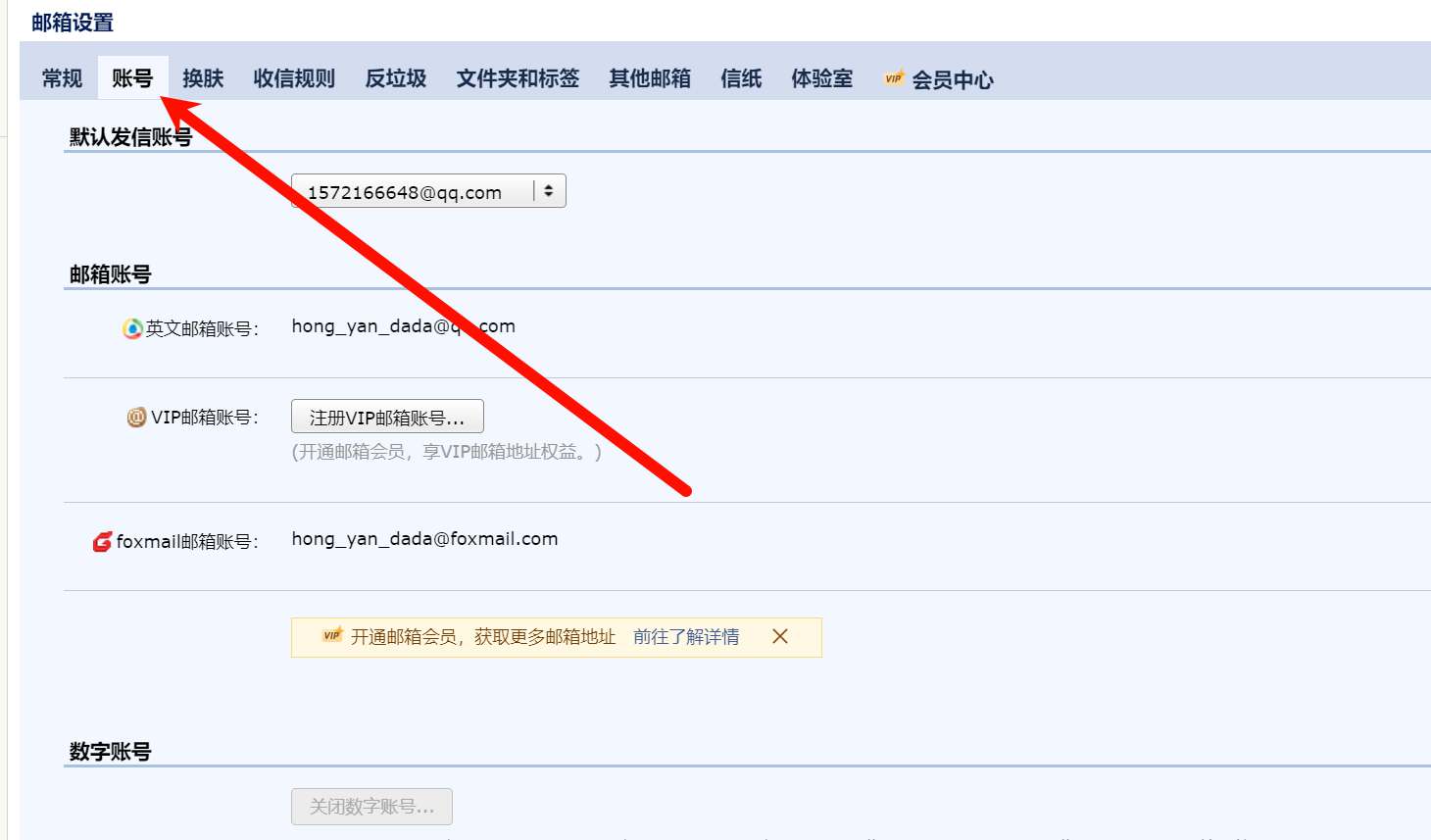Open the 体验室 tab

(x=821, y=78)
